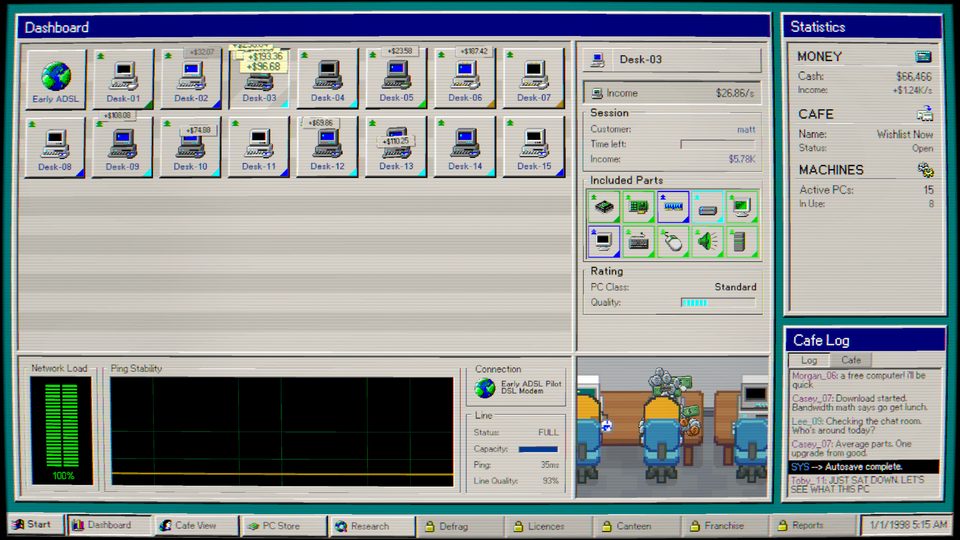Screen dimensions: 960x540
Task: Select the Desk-08 computer
Action: click(x=55, y=148)
